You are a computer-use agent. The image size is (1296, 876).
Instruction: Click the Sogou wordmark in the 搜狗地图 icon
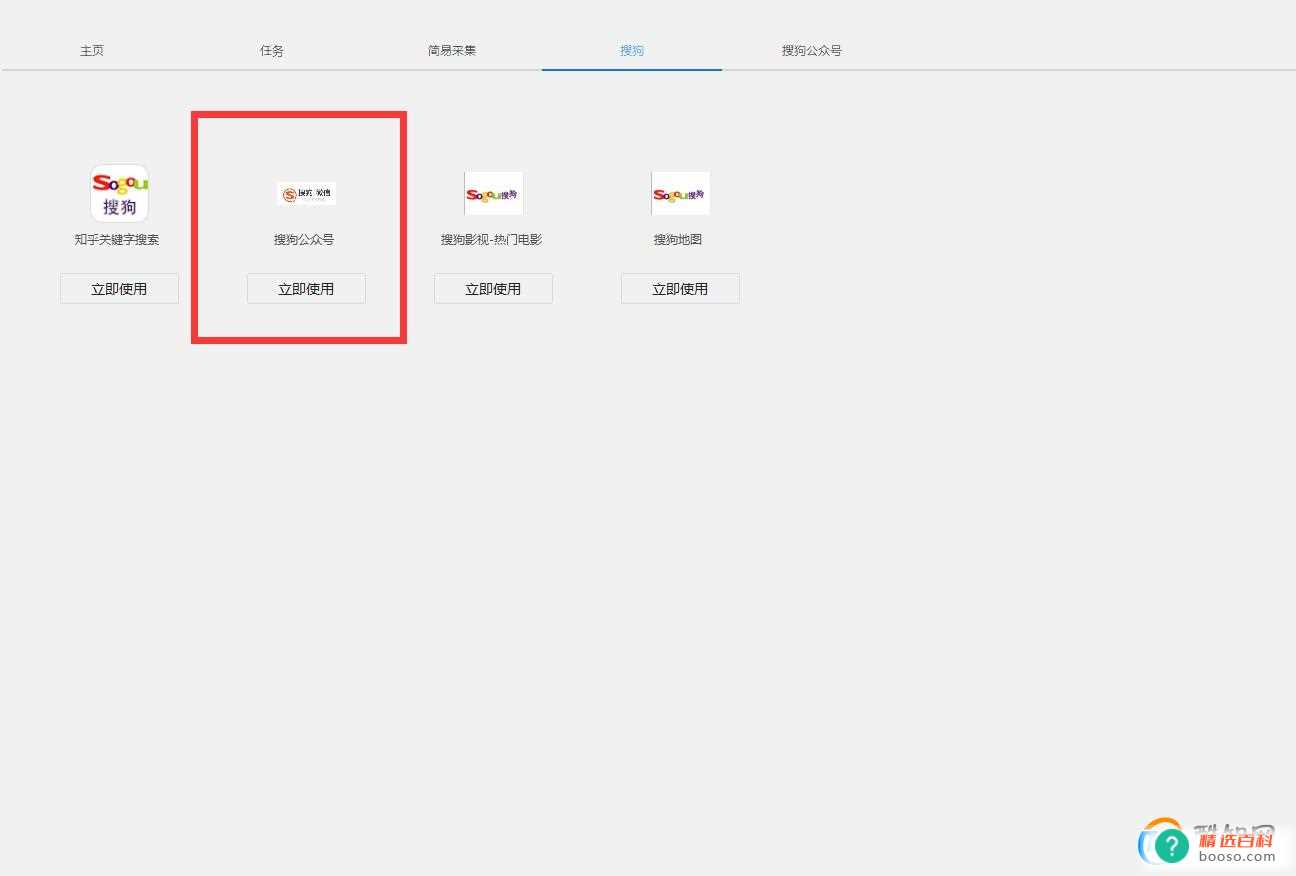672,193
